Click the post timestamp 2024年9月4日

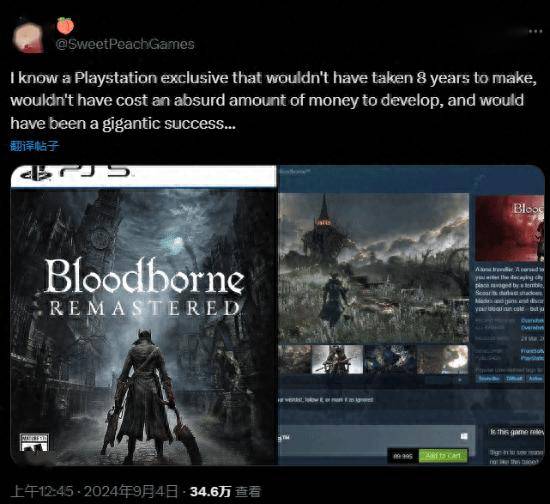(130, 491)
